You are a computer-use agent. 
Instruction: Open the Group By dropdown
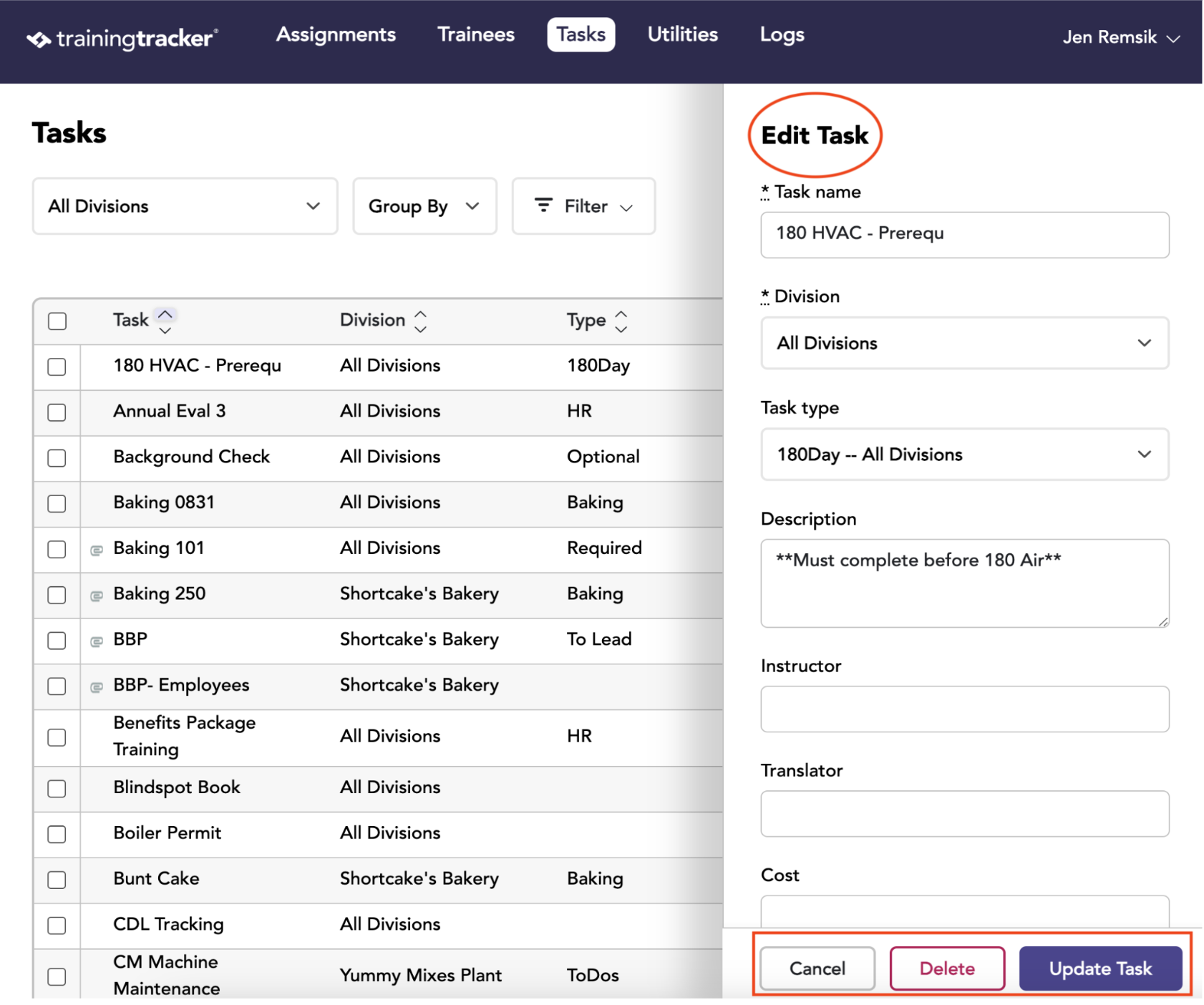click(424, 206)
